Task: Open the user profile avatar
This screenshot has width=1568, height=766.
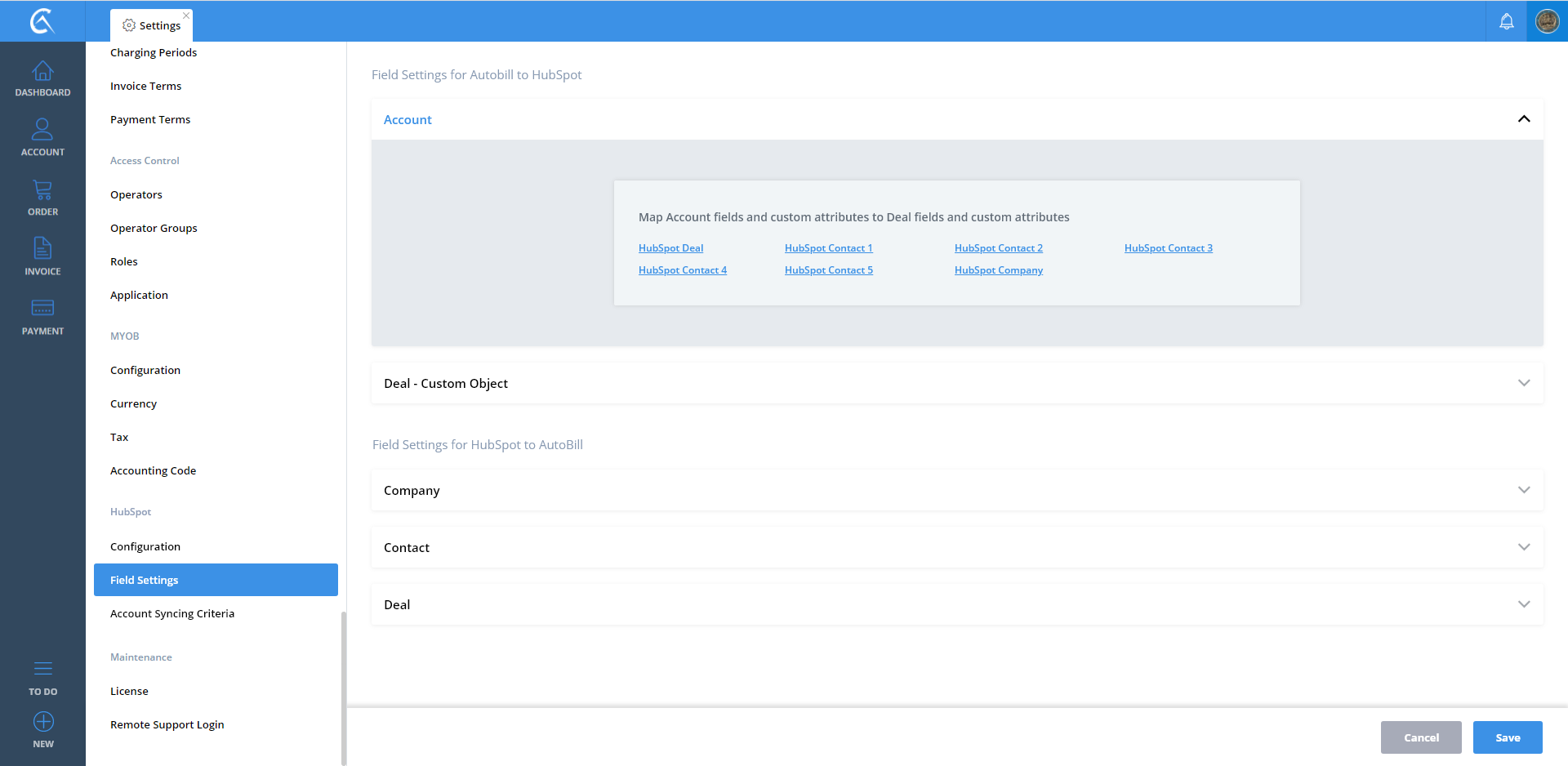Action: pyautogui.click(x=1547, y=21)
